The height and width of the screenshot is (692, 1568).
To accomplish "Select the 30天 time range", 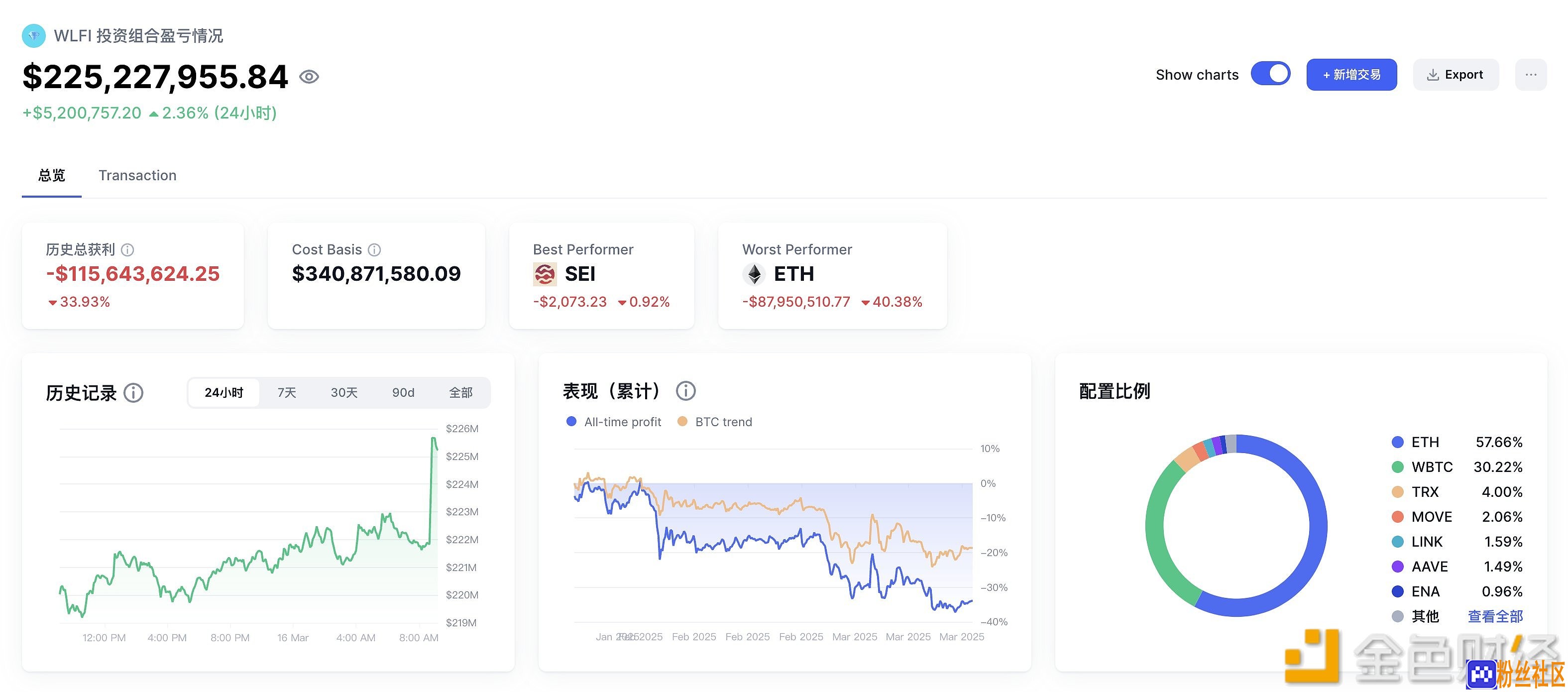I will click(344, 393).
